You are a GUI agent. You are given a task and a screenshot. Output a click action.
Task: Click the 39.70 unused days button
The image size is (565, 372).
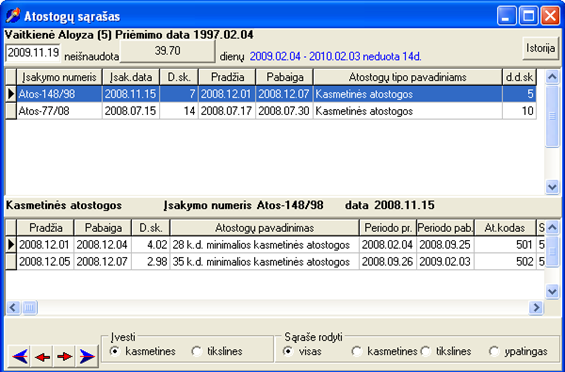tap(167, 51)
